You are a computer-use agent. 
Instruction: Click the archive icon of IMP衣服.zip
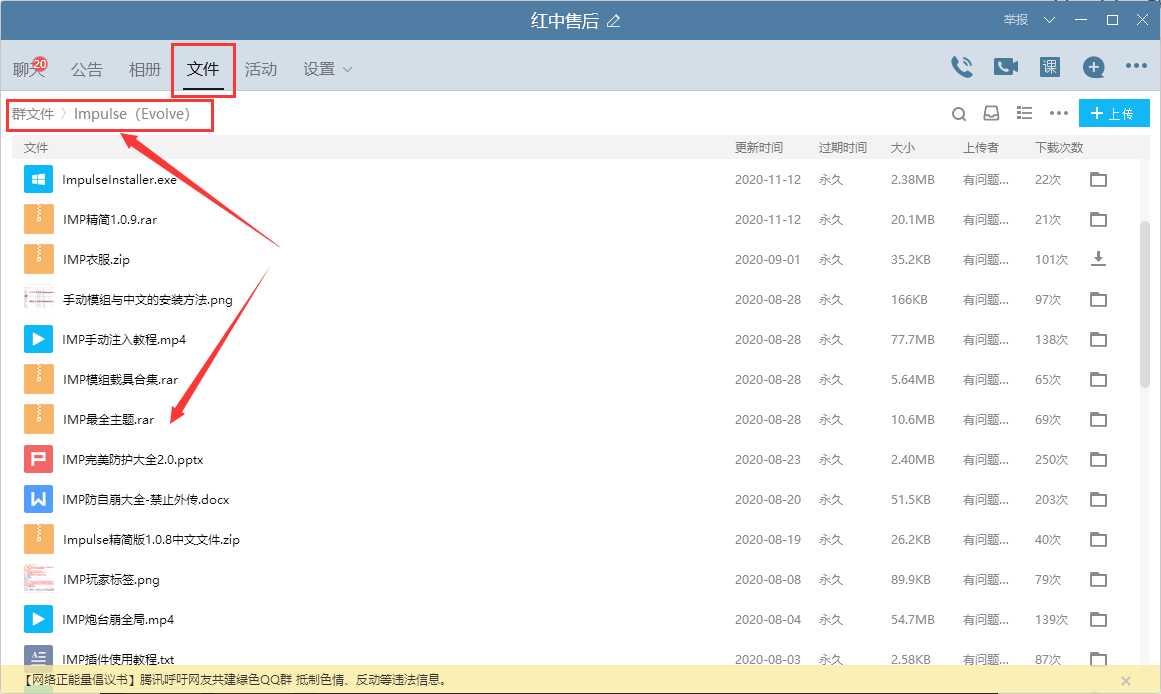(x=39, y=259)
